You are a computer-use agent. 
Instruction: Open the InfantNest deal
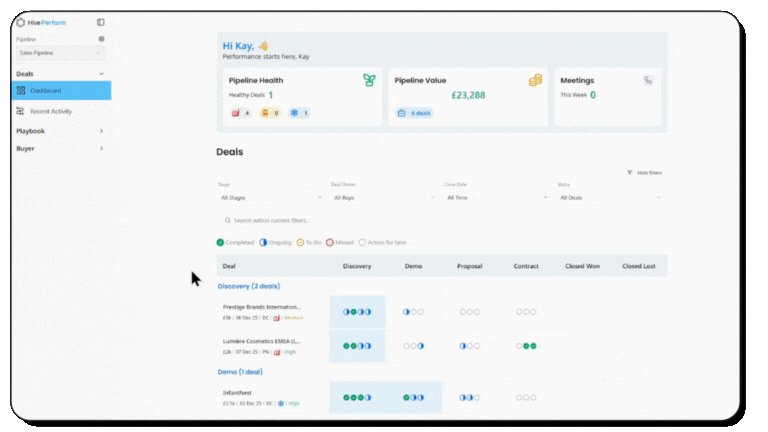237,393
